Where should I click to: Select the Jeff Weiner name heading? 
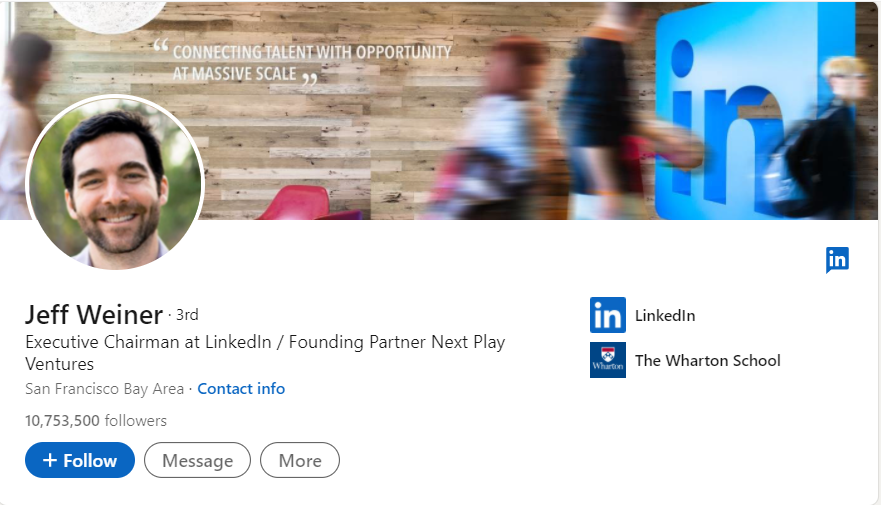pos(94,314)
